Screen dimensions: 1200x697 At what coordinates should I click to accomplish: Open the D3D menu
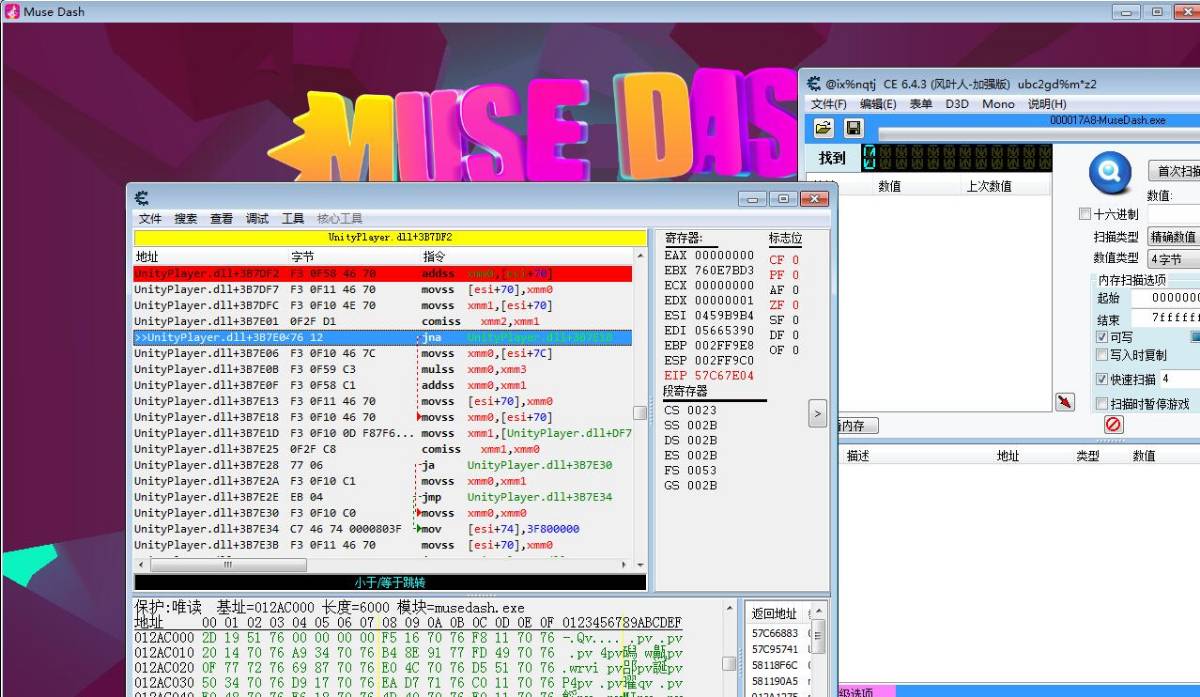tap(957, 104)
